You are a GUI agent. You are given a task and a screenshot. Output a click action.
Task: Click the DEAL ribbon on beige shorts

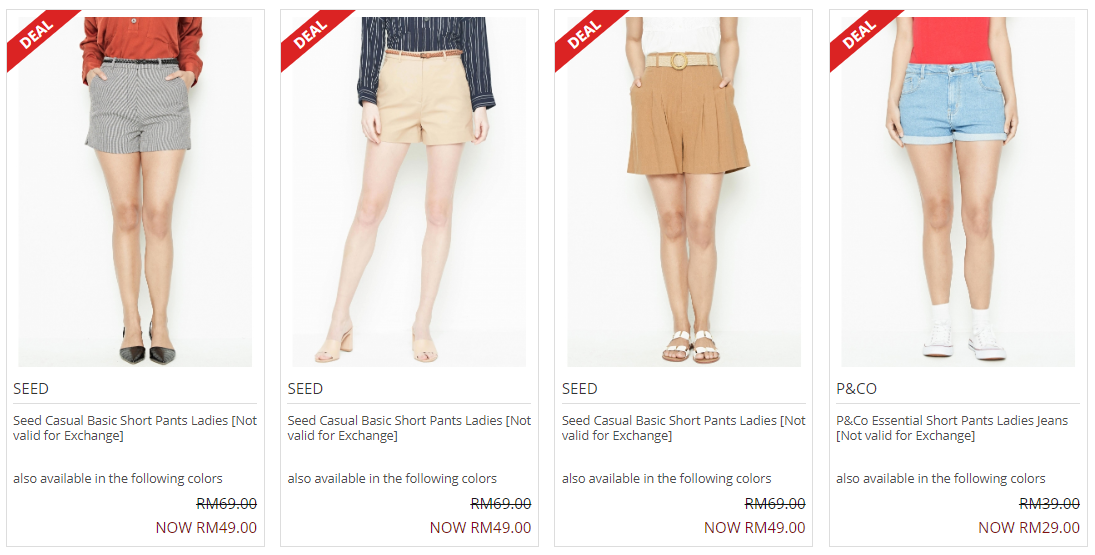(311, 34)
